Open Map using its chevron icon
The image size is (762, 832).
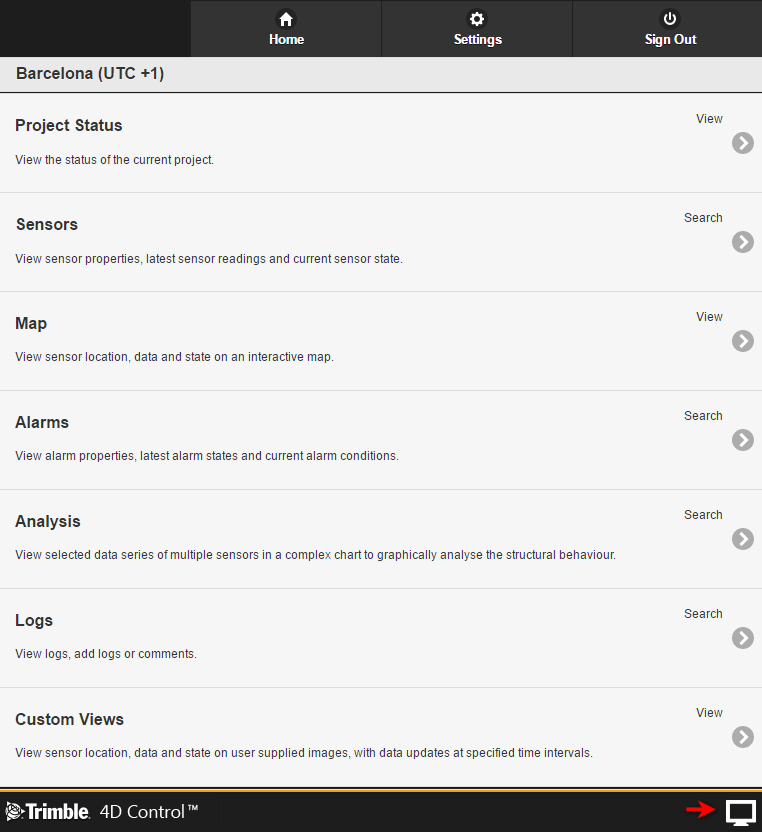tap(743, 341)
